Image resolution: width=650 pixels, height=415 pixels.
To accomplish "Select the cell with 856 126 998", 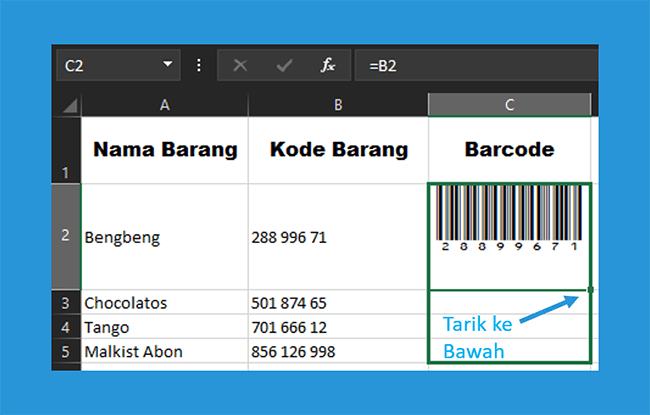I will (338, 351).
